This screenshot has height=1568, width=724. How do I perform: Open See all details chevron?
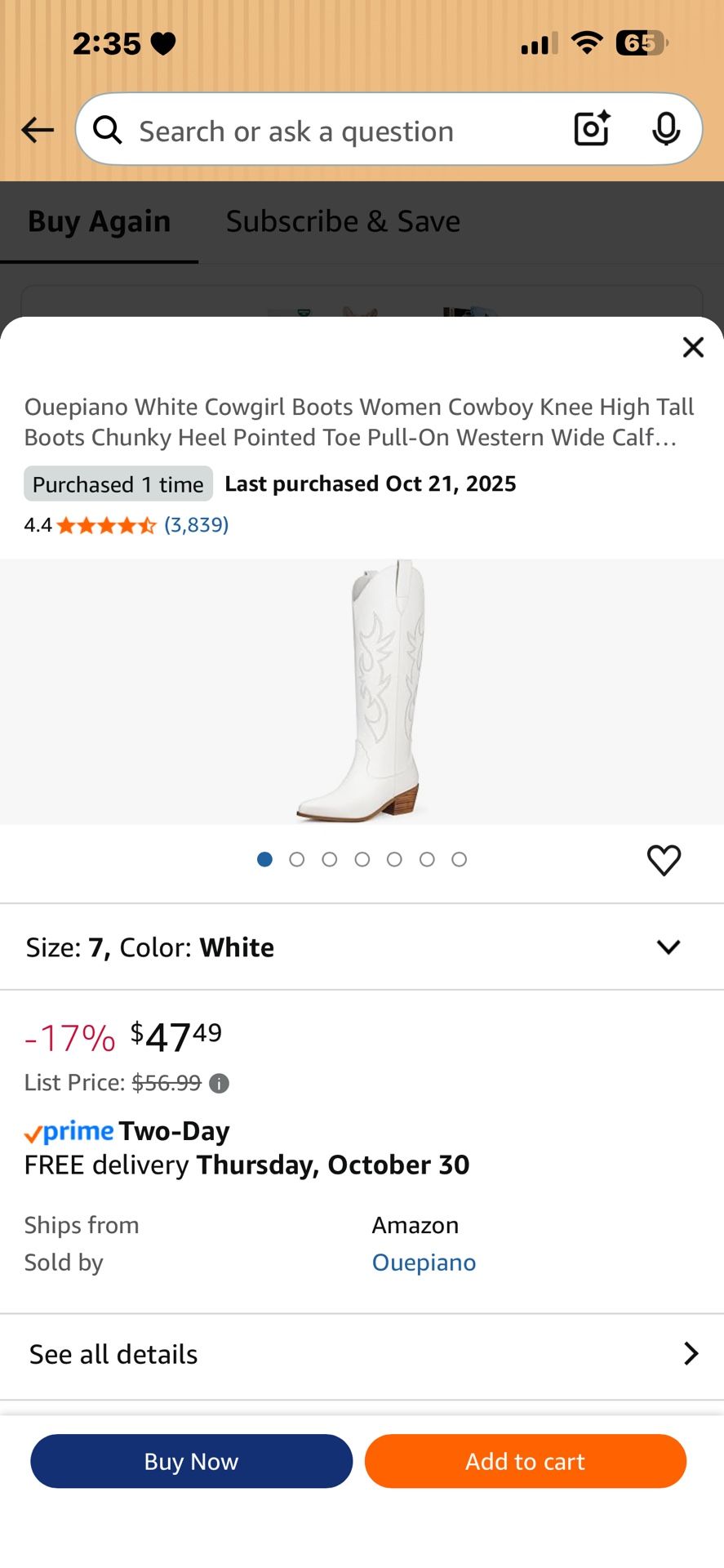[691, 1353]
